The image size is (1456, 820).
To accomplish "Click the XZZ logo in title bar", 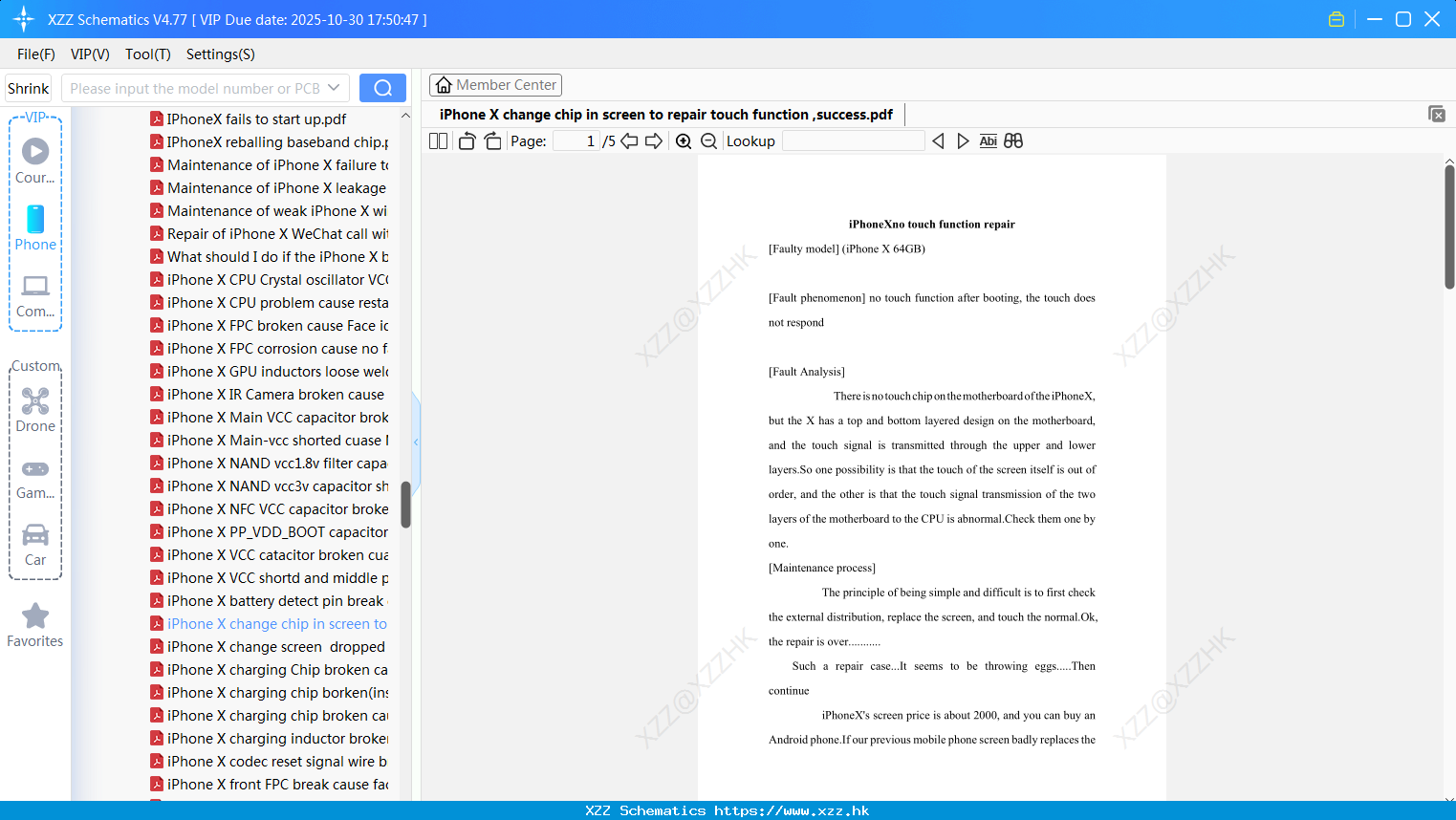I will [24, 19].
